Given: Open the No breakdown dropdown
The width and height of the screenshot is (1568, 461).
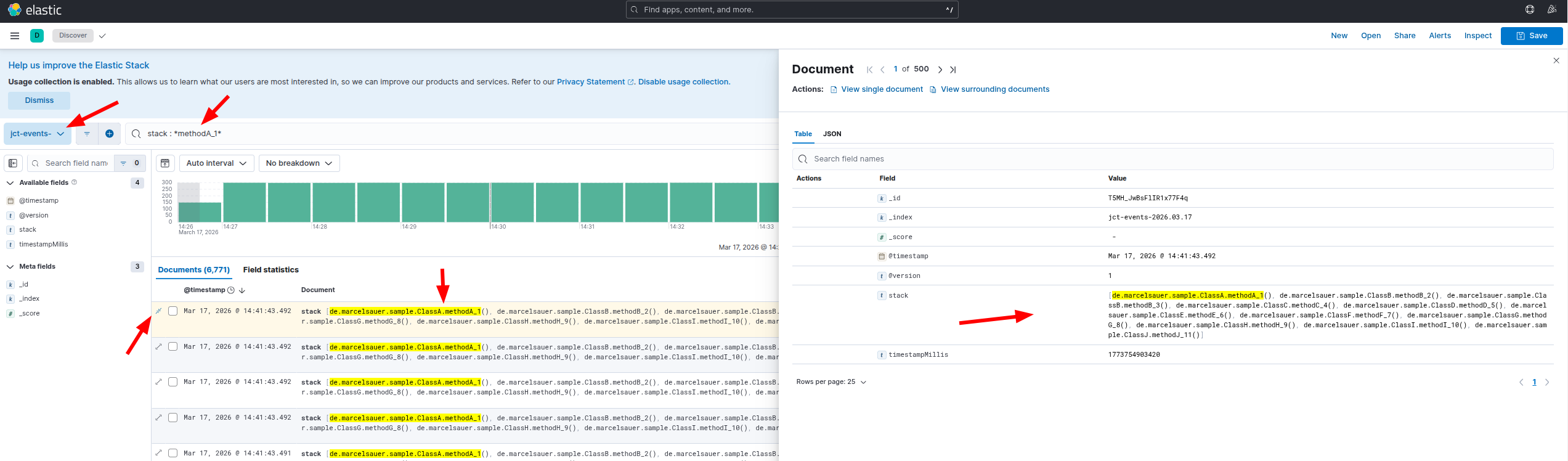Looking at the screenshot, I should 299,163.
